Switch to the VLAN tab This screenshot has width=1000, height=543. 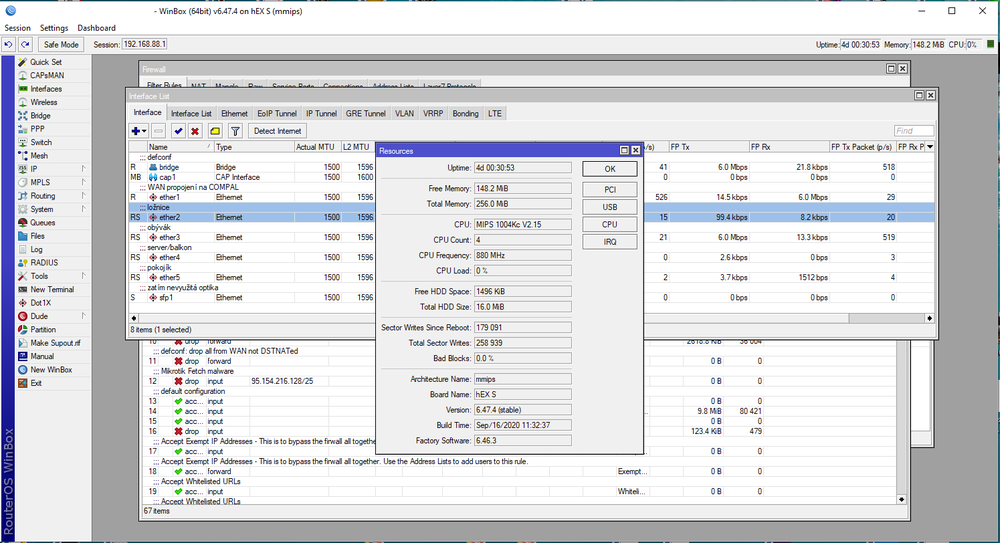pyautogui.click(x=404, y=114)
